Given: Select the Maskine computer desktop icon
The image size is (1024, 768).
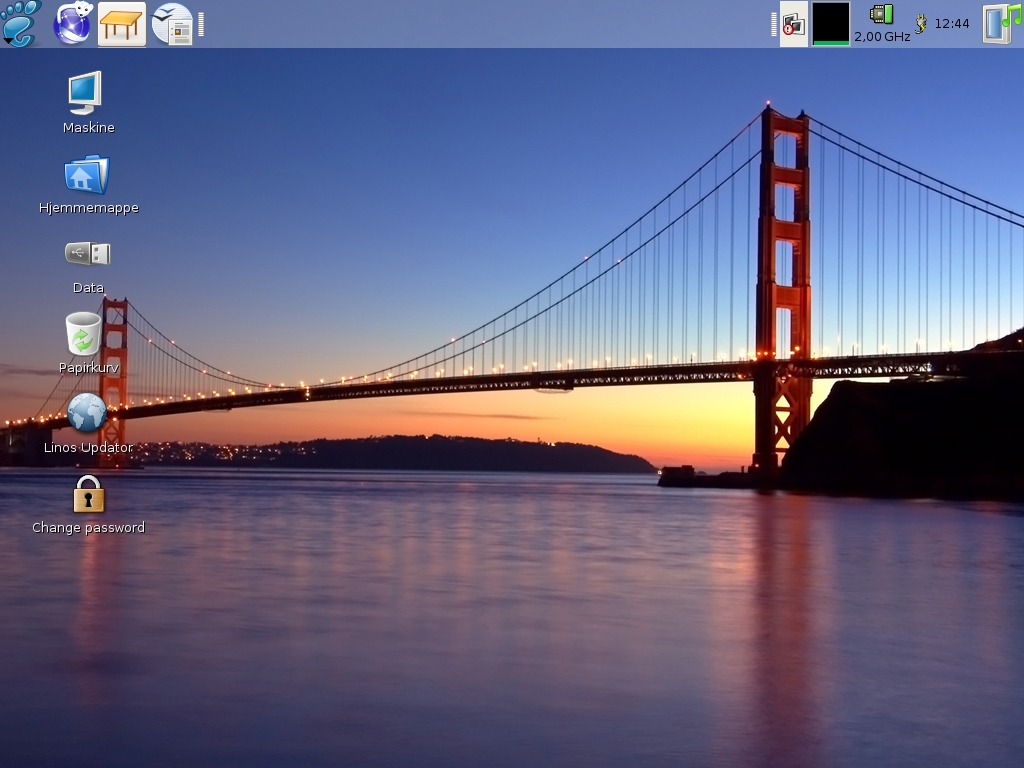Looking at the screenshot, I should point(85,92).
